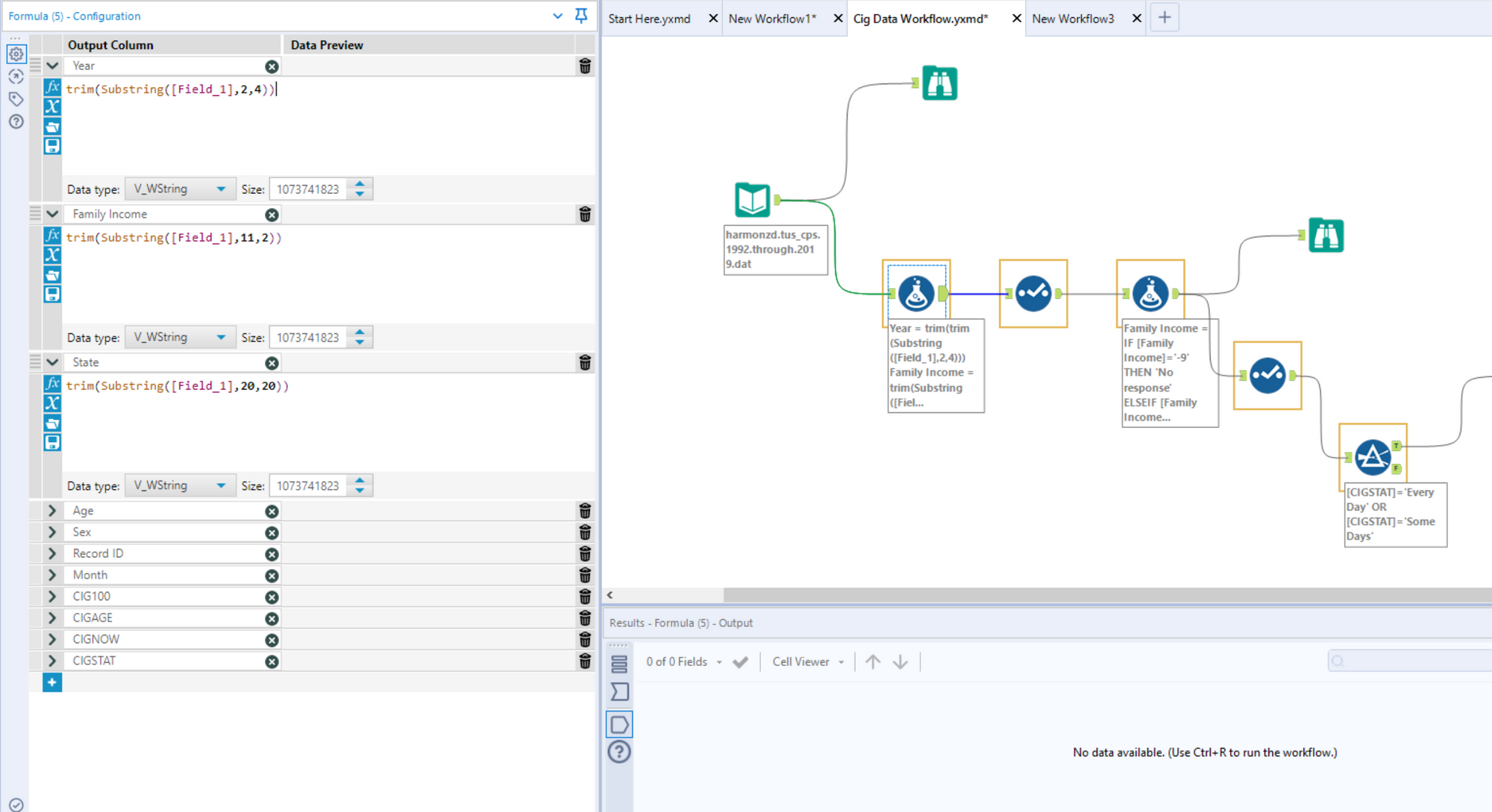This screenshot has height=812, width=1492.
Task: Click the Browse tool binoculars at top
Action: coord(939,83)
